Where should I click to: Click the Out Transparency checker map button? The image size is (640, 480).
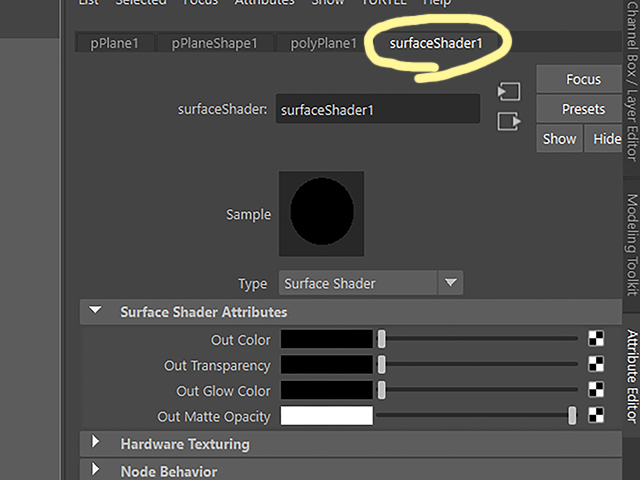596,364
